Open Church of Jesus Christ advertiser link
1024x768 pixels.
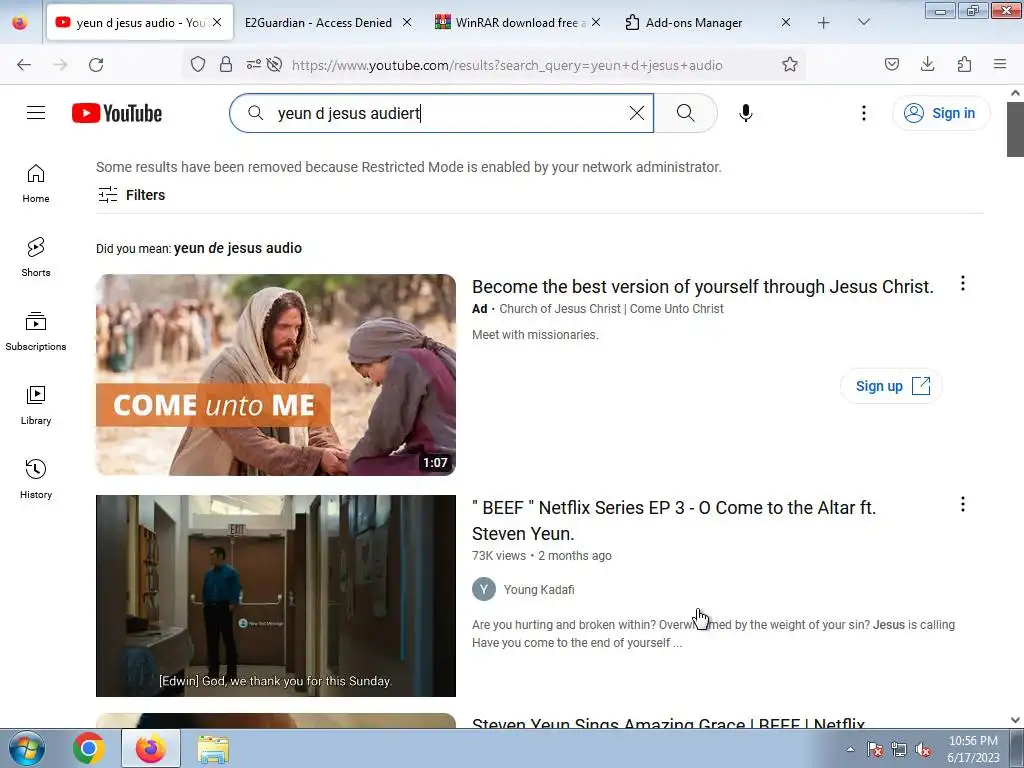pos(611,309)
